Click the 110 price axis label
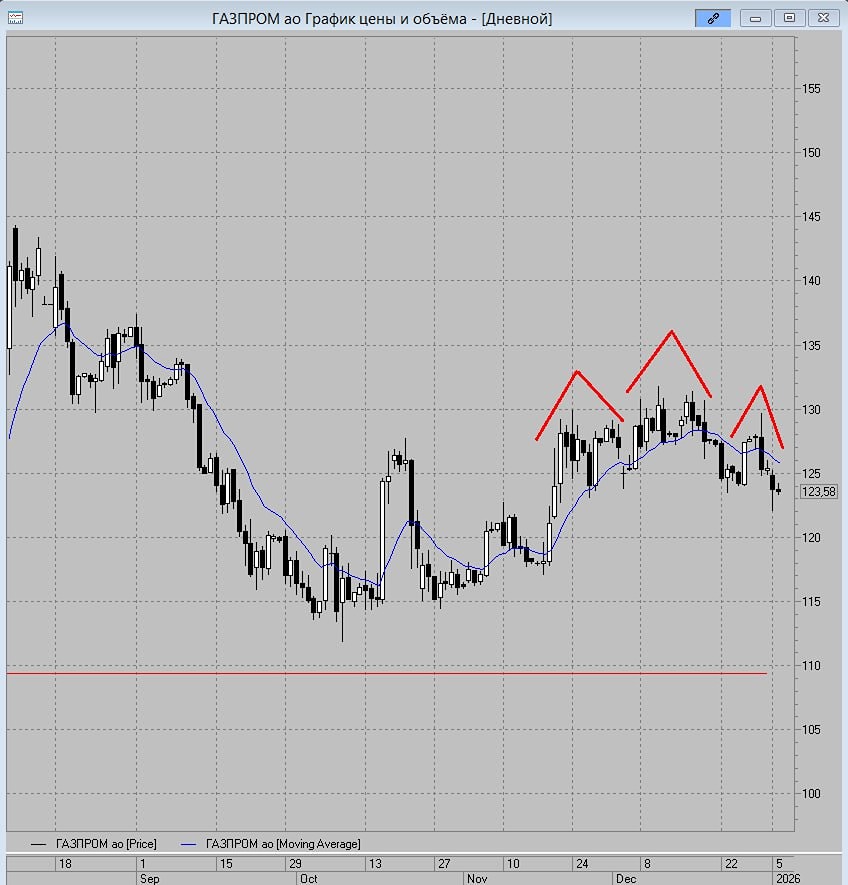Screen dimensions: 848x885 click(x=811, y=666)
